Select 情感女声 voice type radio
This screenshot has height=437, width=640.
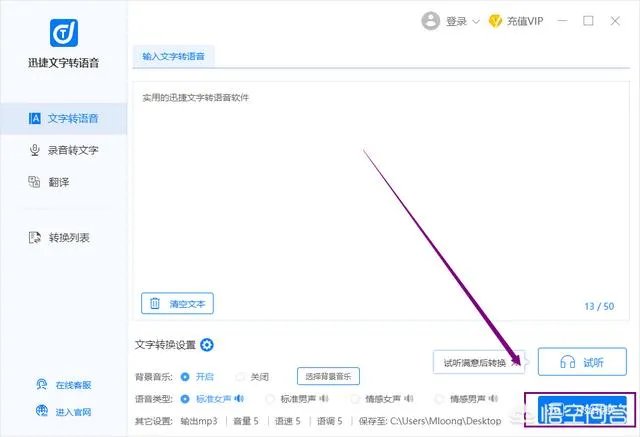point(355,399)
